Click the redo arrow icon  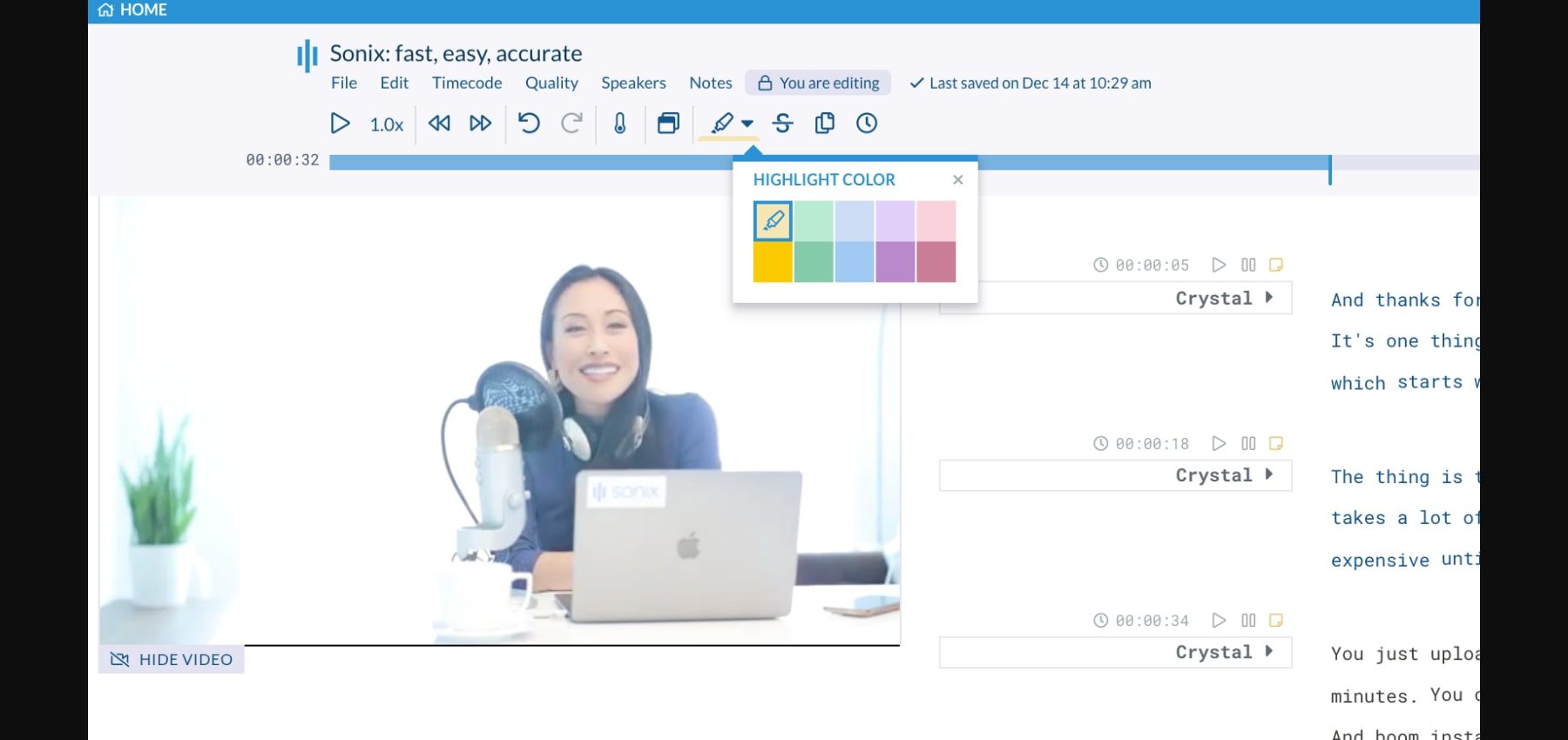[x=571, y=124]
